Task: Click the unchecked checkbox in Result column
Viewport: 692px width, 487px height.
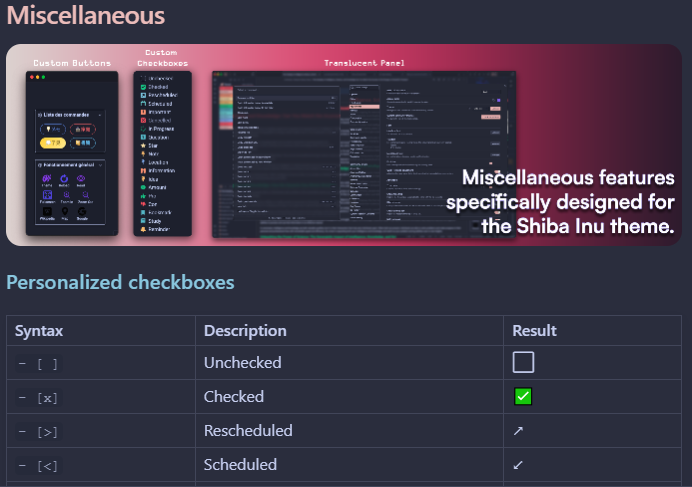Action: 523,362
